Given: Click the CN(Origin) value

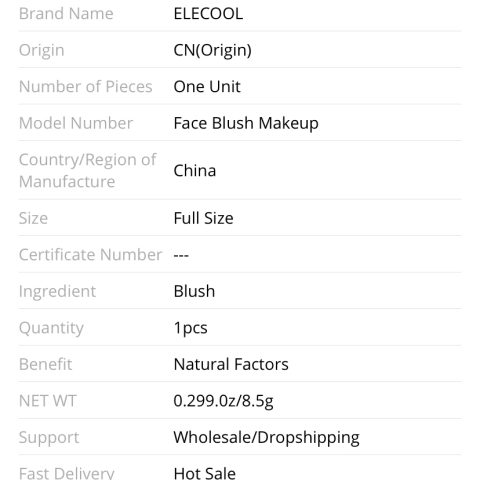Looking at the screenshot, I should [x=213, y=51].
